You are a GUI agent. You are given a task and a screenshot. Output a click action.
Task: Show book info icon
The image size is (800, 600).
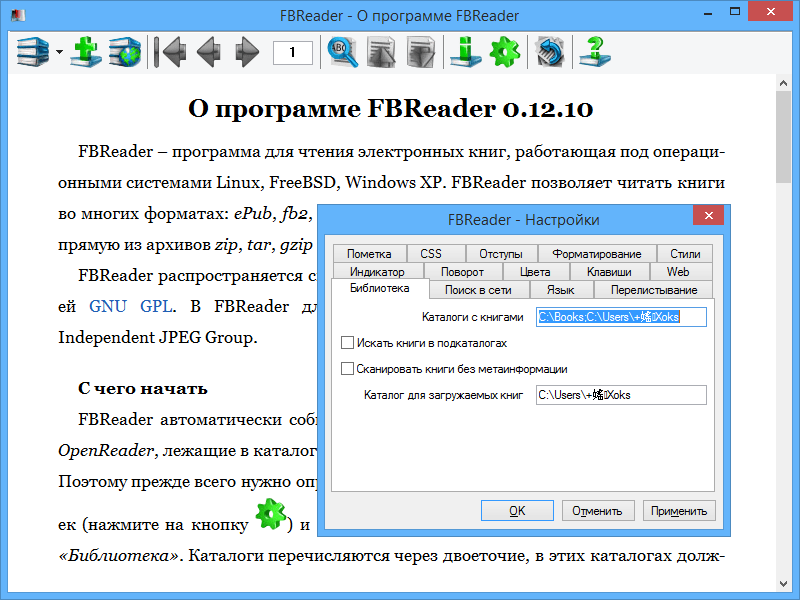click(x=465, y=52)
